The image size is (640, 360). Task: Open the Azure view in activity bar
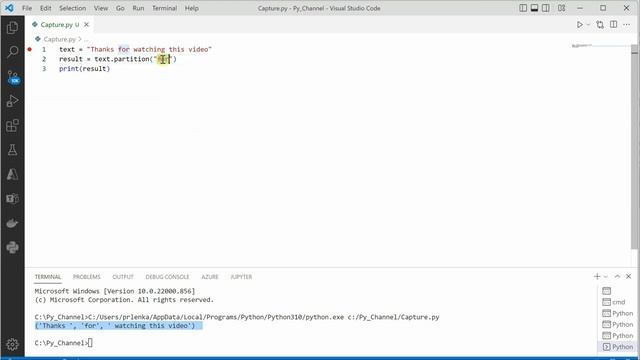(x=12, y=174)
